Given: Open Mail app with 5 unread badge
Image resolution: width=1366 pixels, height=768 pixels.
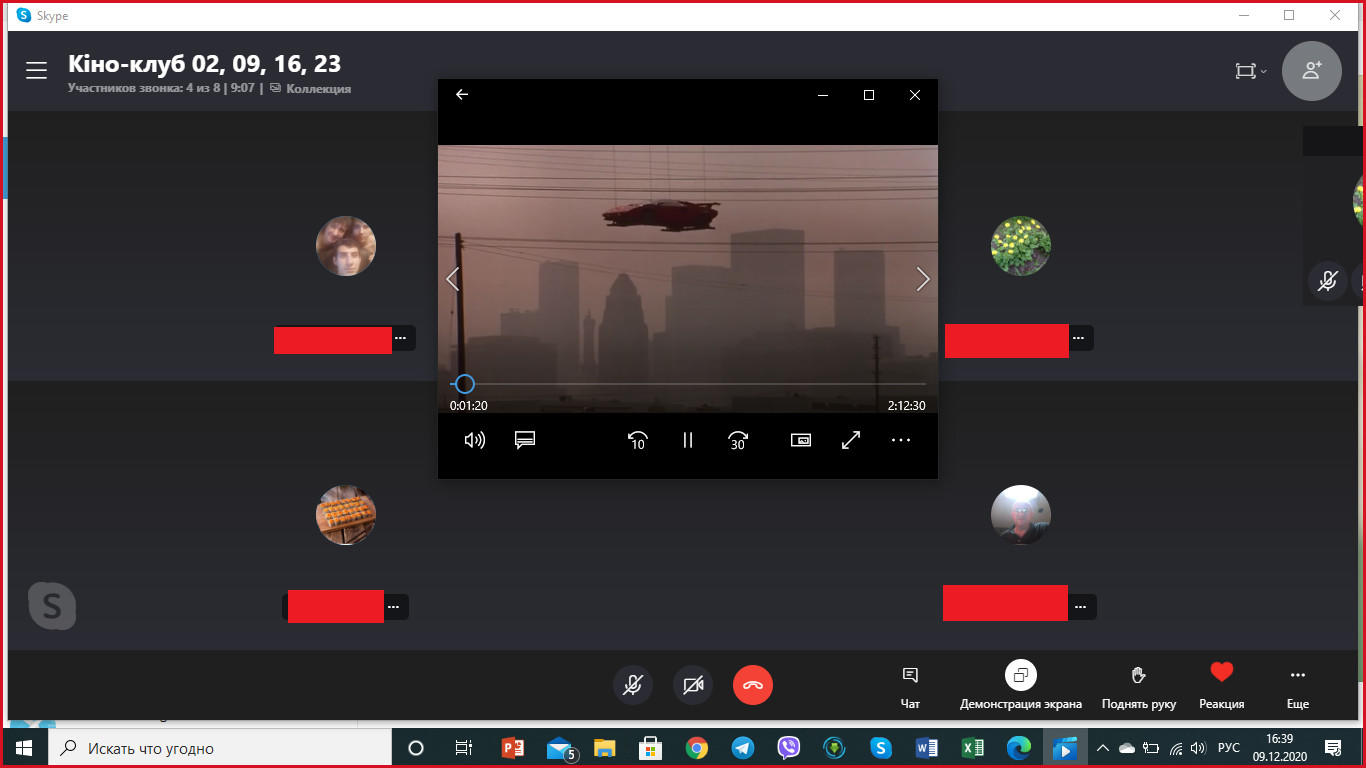Looking at the screenshot, I should [x=561, y=748].
